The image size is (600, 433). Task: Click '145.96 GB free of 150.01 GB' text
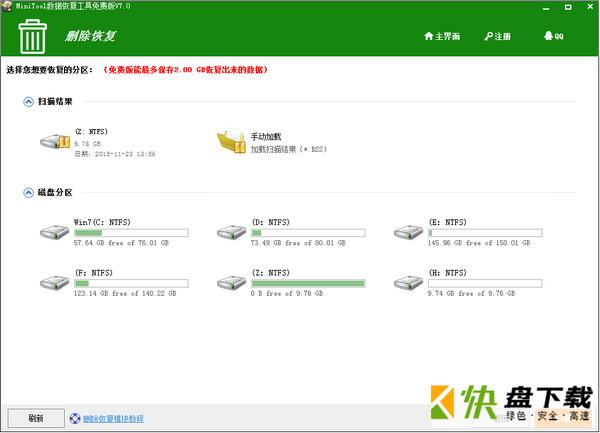pyautogui.click(x=479, y=243)
